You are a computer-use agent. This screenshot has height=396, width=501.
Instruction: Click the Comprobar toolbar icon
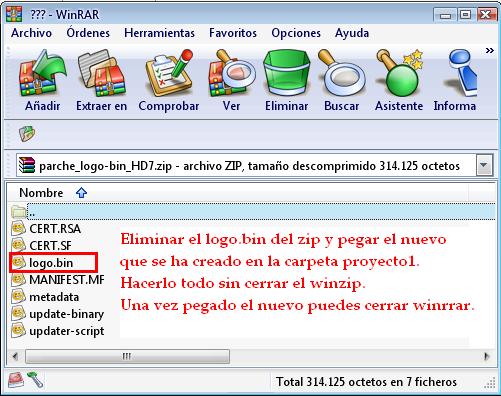169,73
